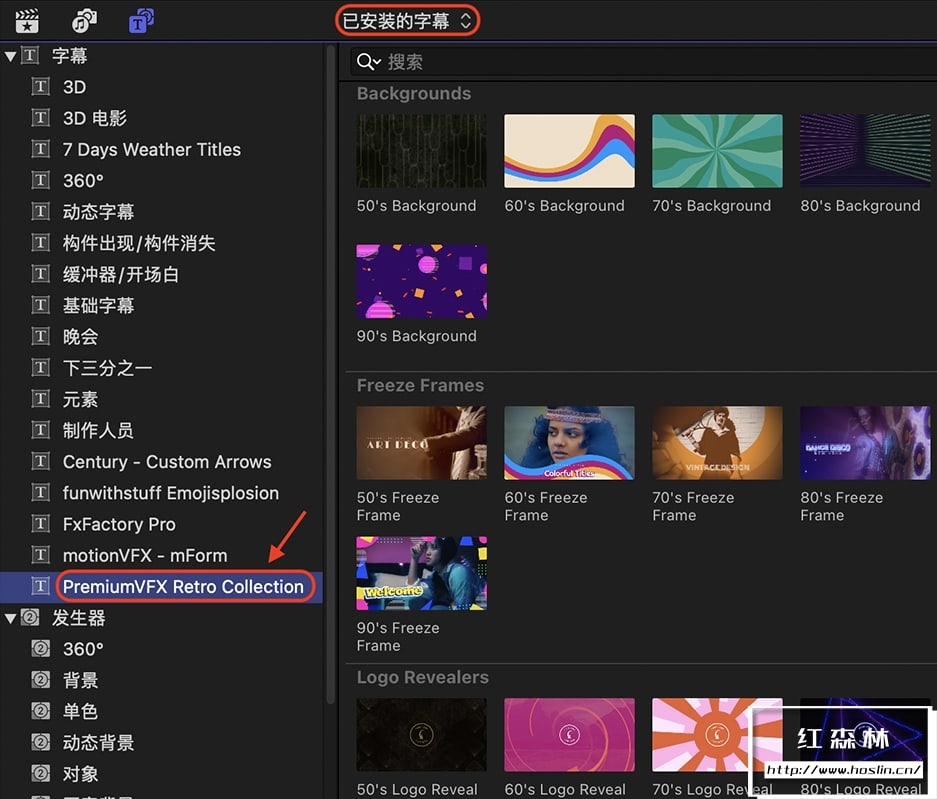Select the 90's Background thumbnail
The height and width of the screenshot is (799, 937).
pyautogui.click(x=421, y=281)
